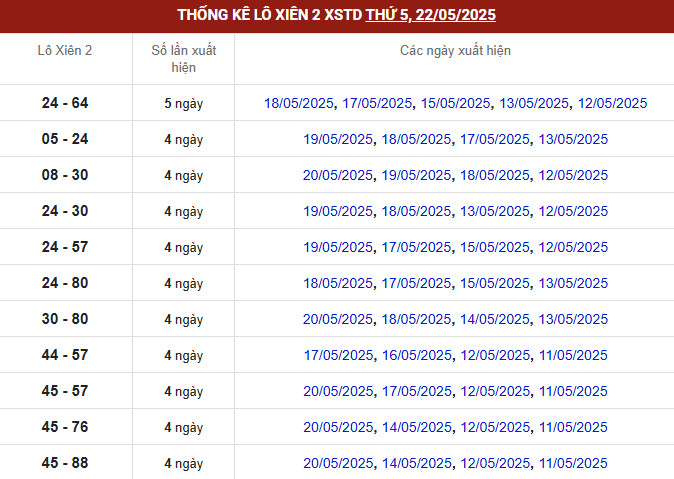Image resolution: width=674 pixels, height=479 pixels.
Task: Open 17/05/2025 link in the 24 - 64 row
Action: [377, 103]
